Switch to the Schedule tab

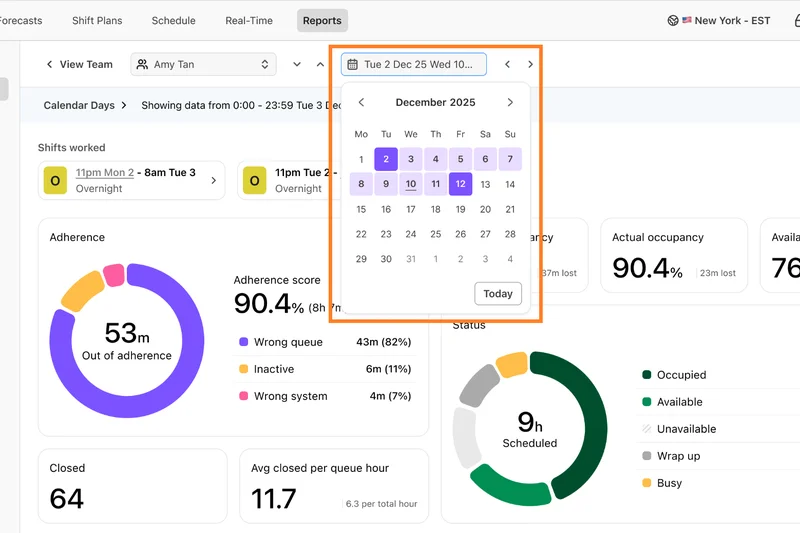click(x=173, y=20)
